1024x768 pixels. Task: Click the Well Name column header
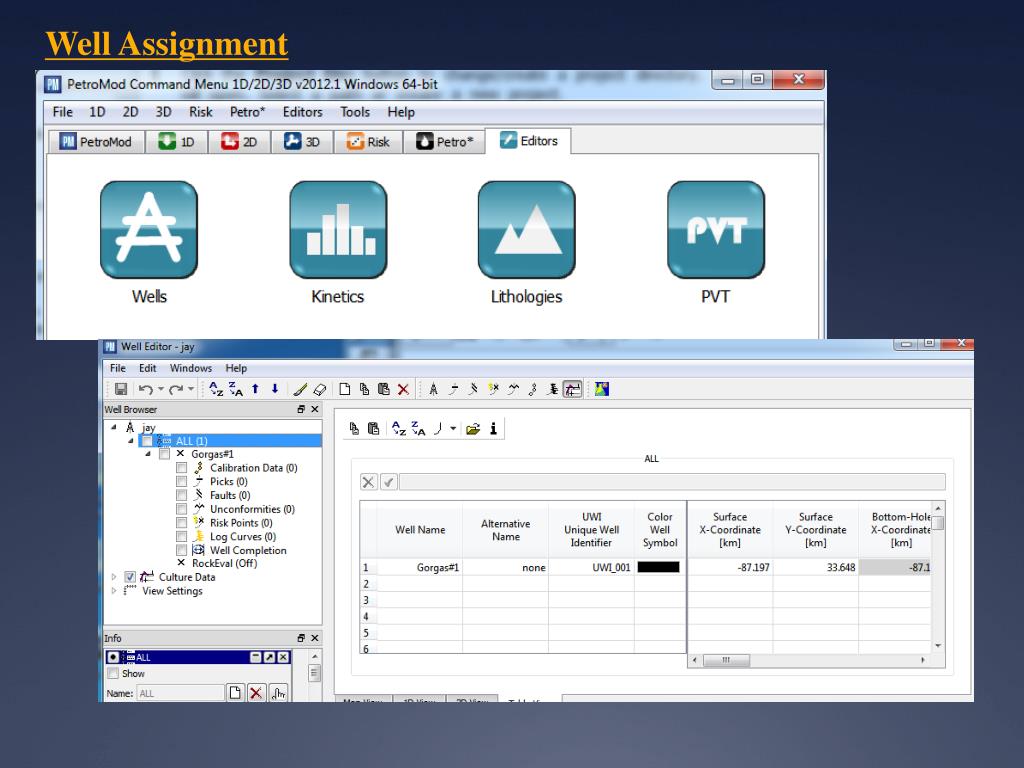coord(420,530)
